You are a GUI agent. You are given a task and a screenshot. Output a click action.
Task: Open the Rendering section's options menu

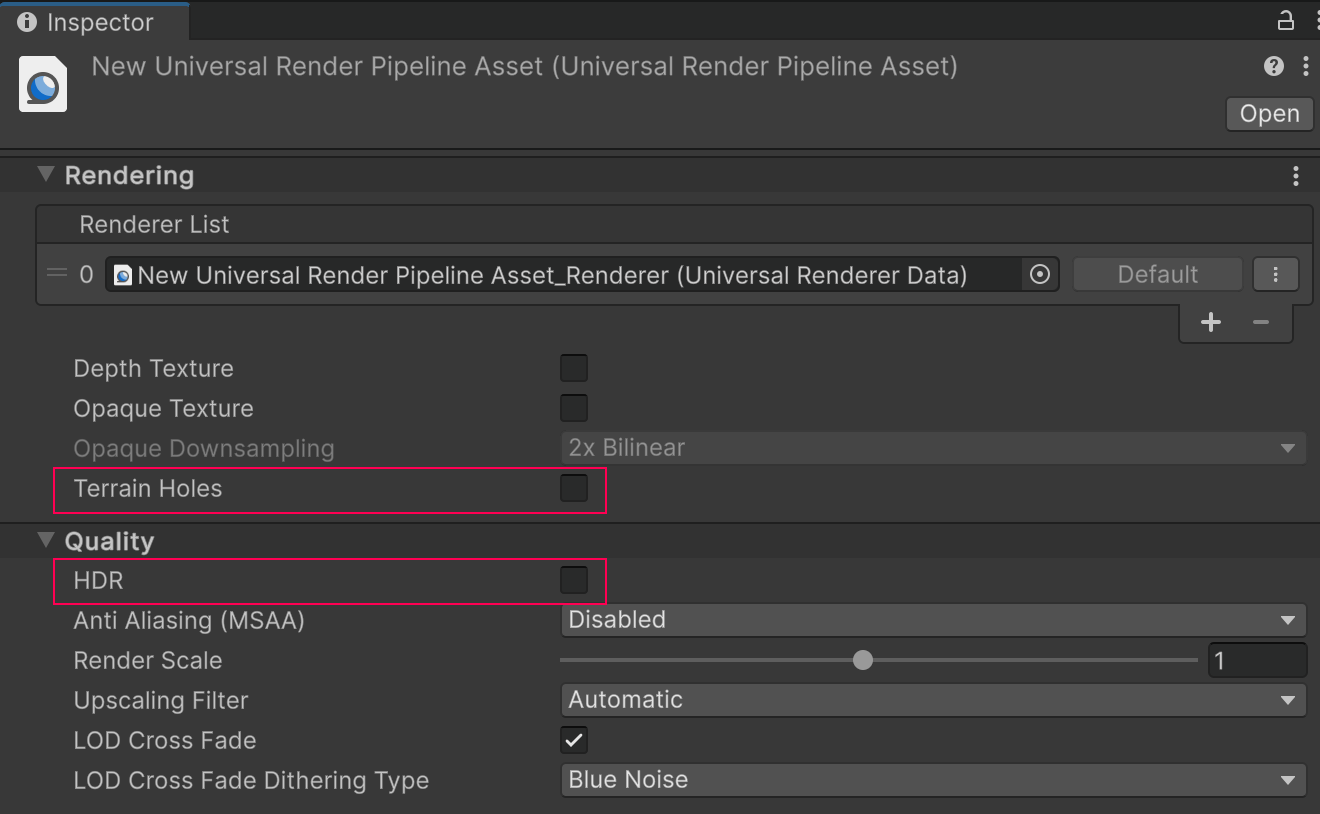pos(1296,175)
